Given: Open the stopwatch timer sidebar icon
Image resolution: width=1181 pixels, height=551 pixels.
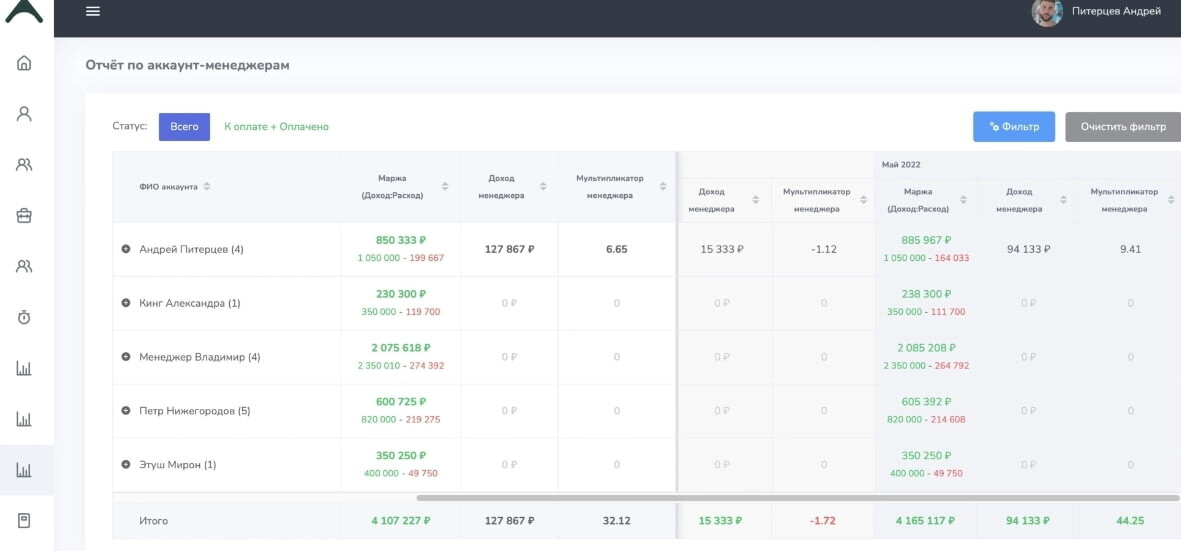Looking at the screenshot, I should (x=25, y=317).
